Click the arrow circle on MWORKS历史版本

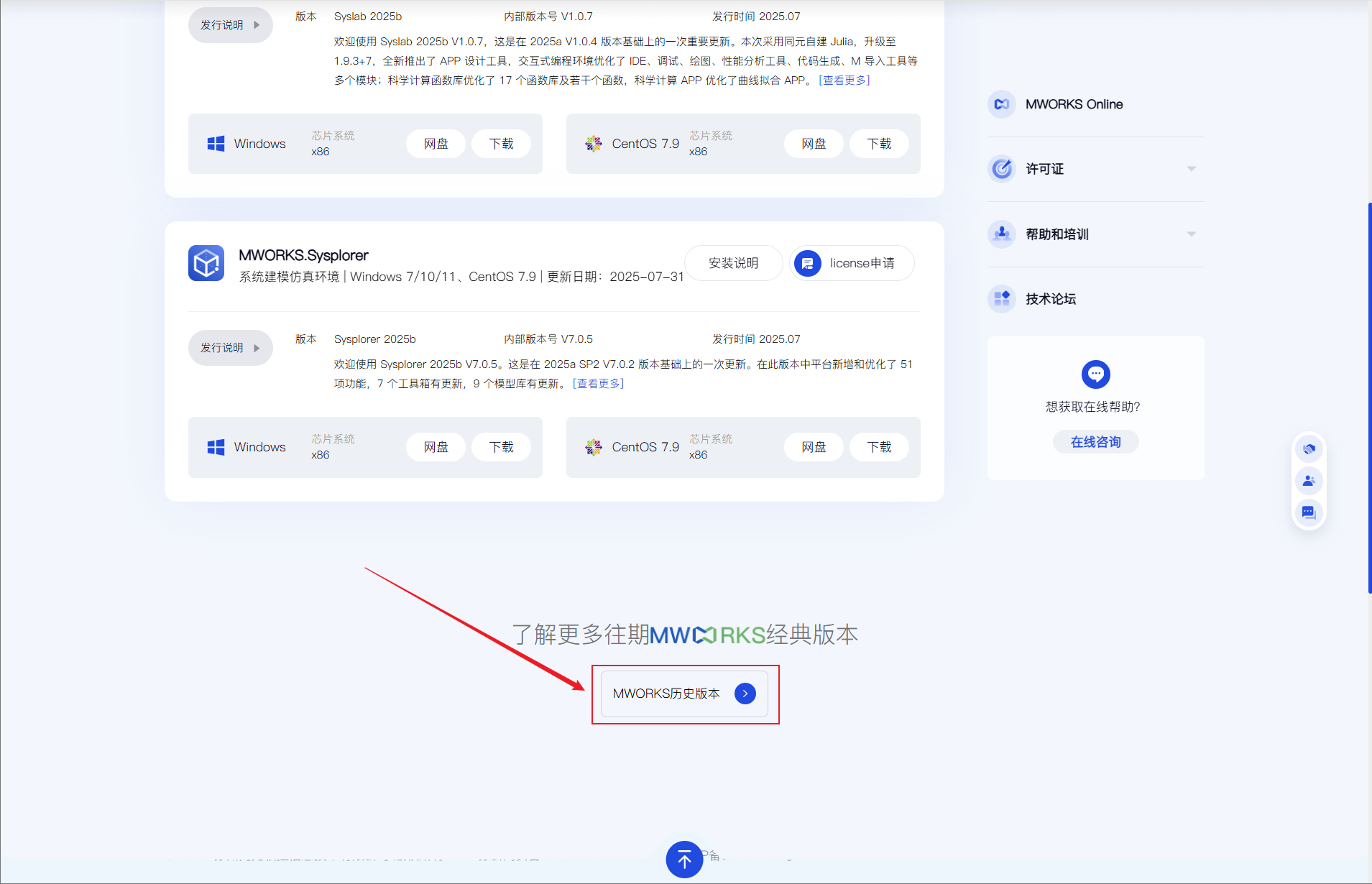(x=745, y=694)
